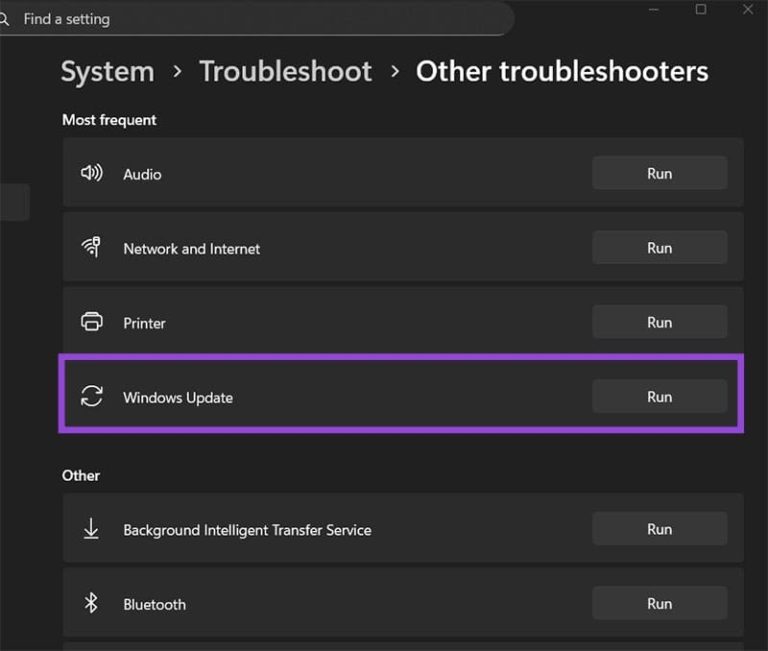Click the Background Intelligent Transfer download icon
Screen dimensions: 768x651
(x=91, y=529)
